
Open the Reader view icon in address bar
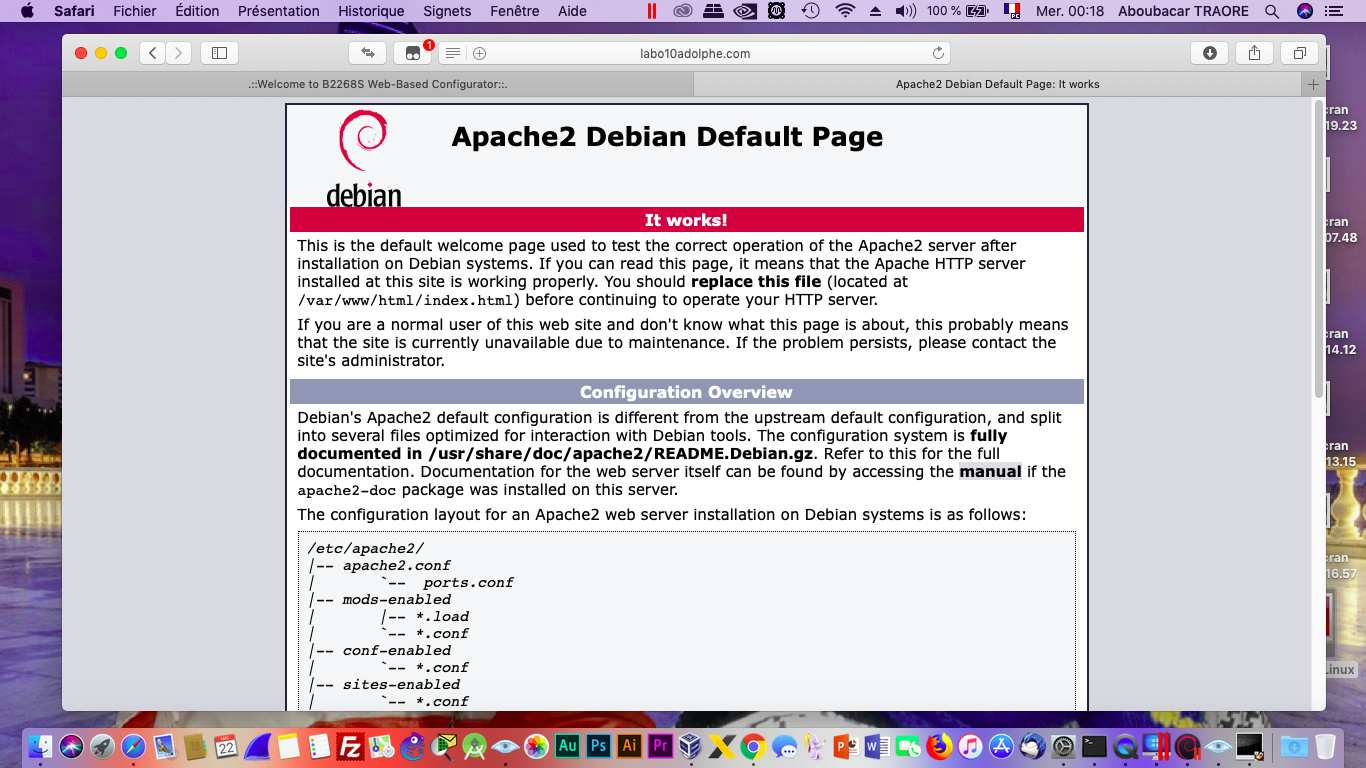pyautogui.click(x=453, y=53)
